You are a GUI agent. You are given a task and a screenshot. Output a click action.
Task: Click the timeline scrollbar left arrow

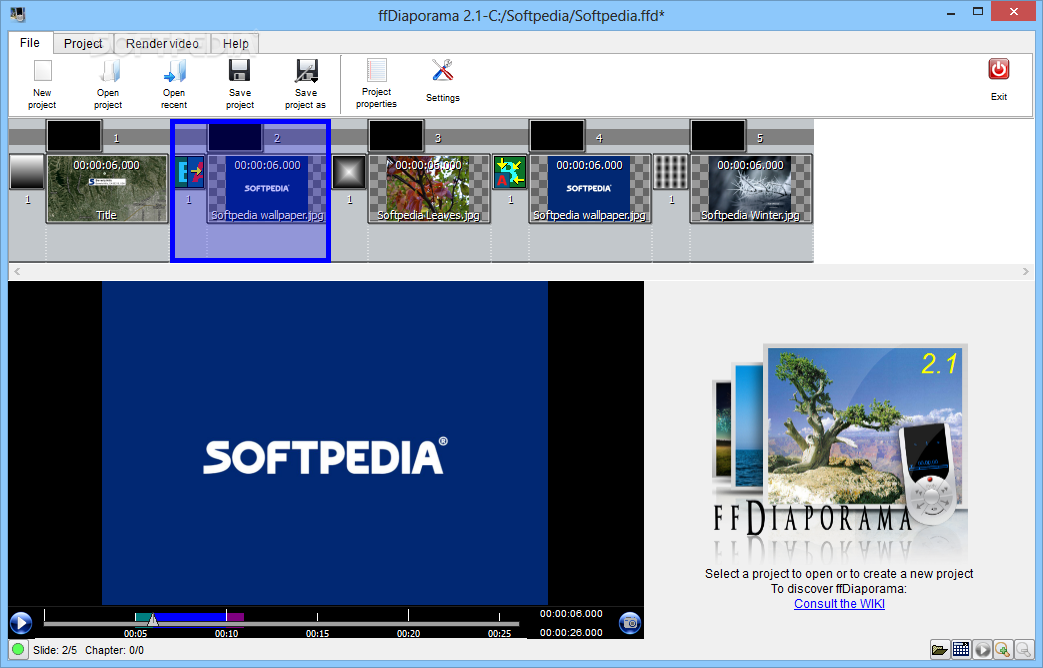tap(17, 271)
